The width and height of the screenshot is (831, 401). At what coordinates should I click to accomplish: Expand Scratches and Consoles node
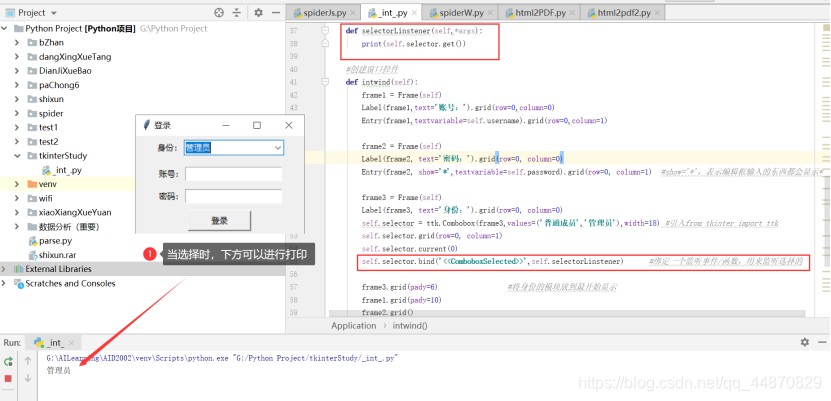pos(5,283)
